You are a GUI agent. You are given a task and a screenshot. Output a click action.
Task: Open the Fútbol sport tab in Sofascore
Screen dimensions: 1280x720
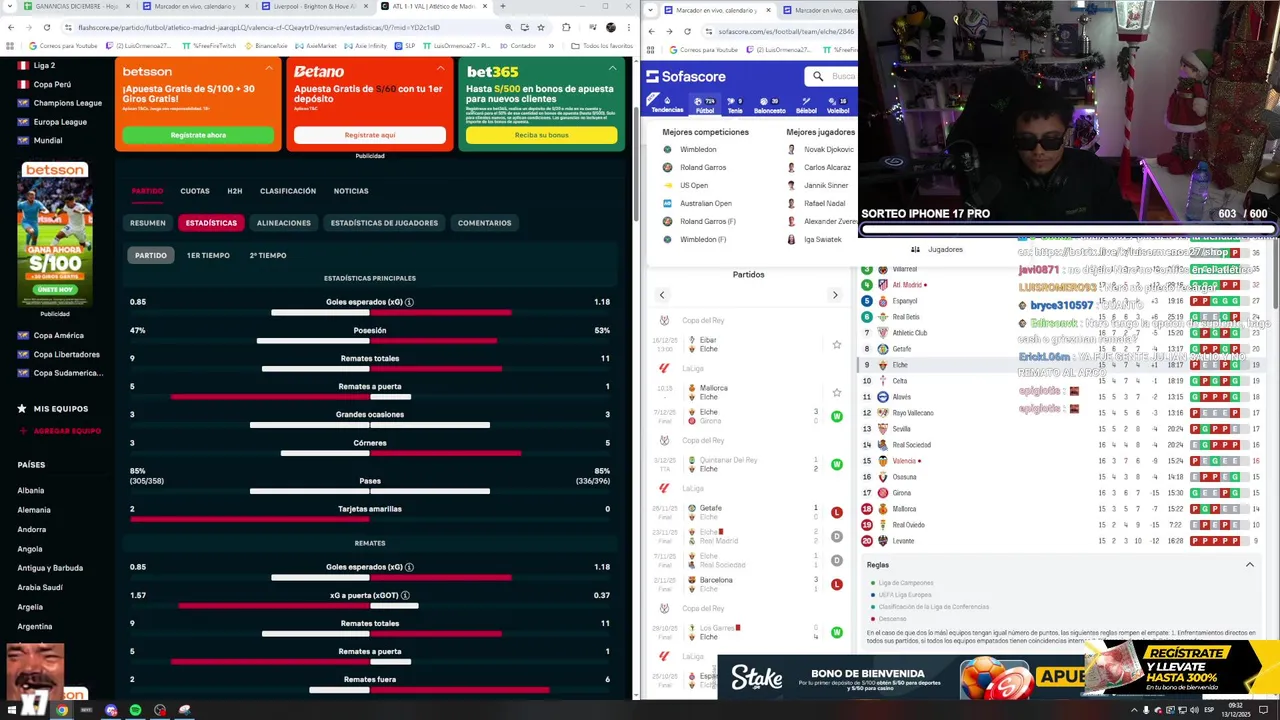[x=705, y=104]
